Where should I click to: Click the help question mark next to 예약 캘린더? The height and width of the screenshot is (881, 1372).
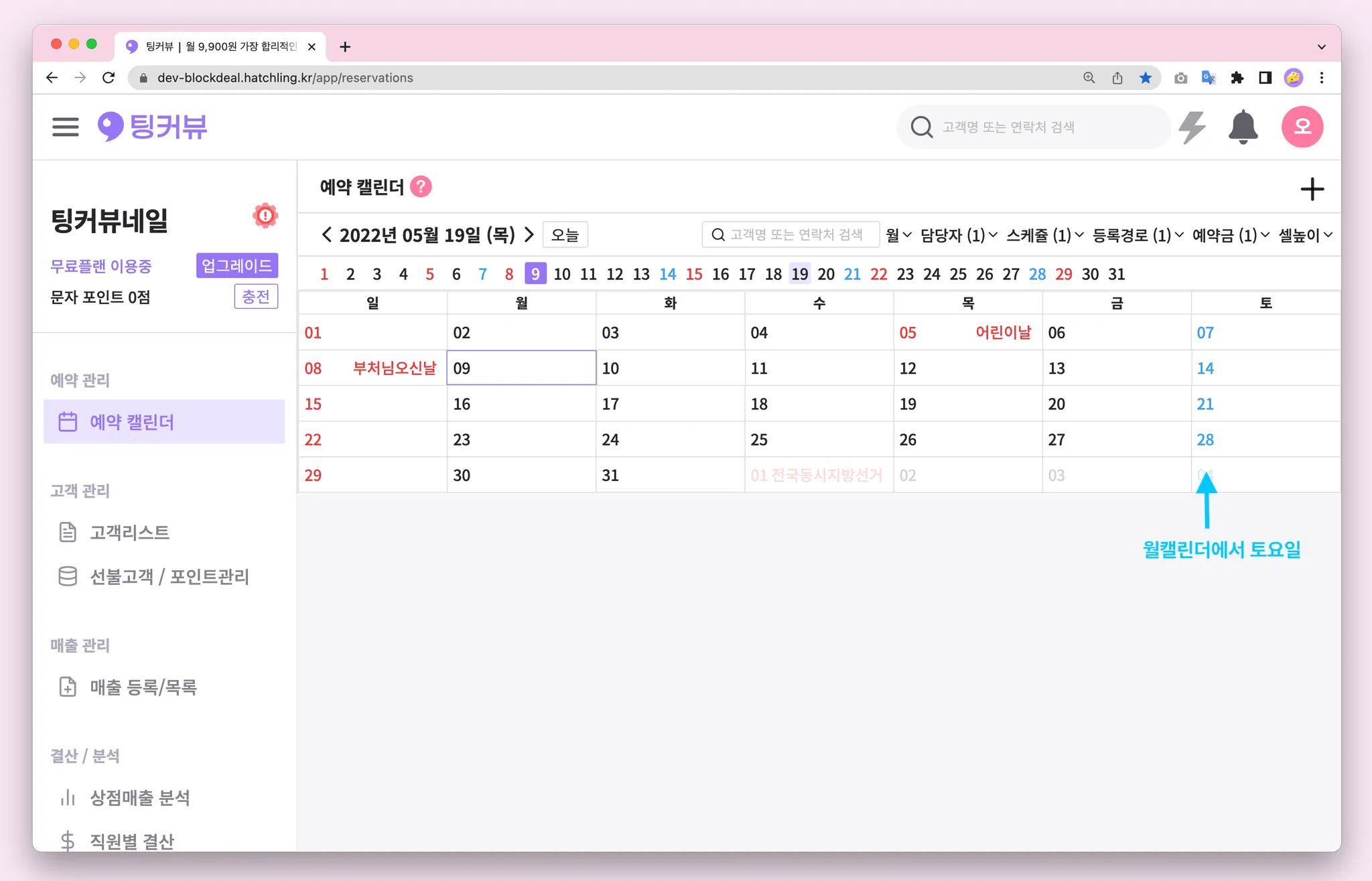421,187
